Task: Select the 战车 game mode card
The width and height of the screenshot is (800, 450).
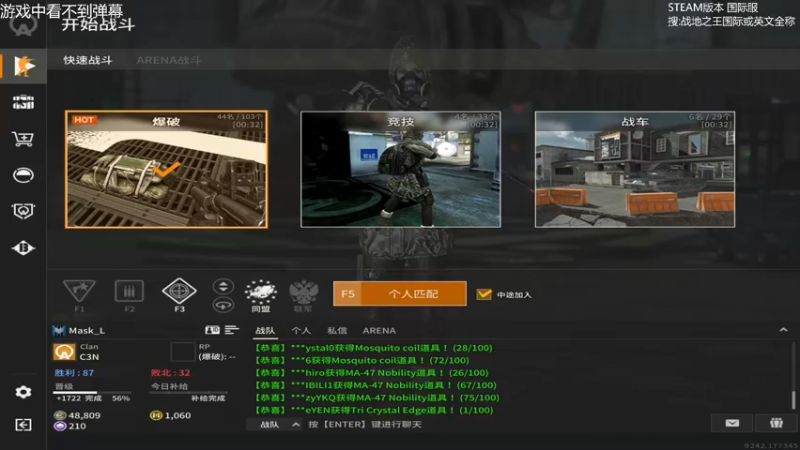Action: 635,169
